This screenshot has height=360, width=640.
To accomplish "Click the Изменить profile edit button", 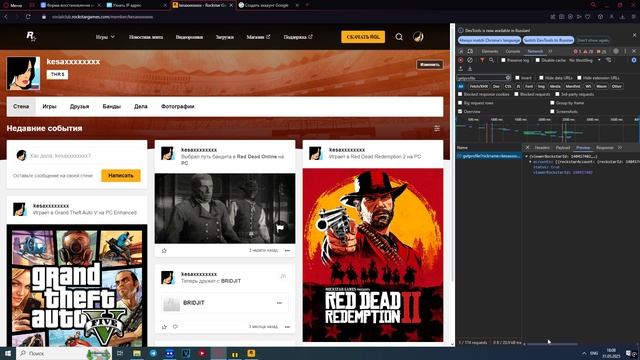I will (429, 64).
